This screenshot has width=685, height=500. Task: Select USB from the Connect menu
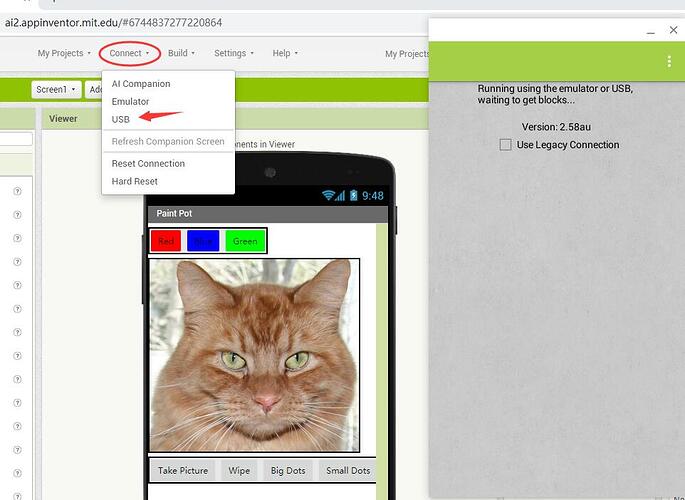(121, 119)
